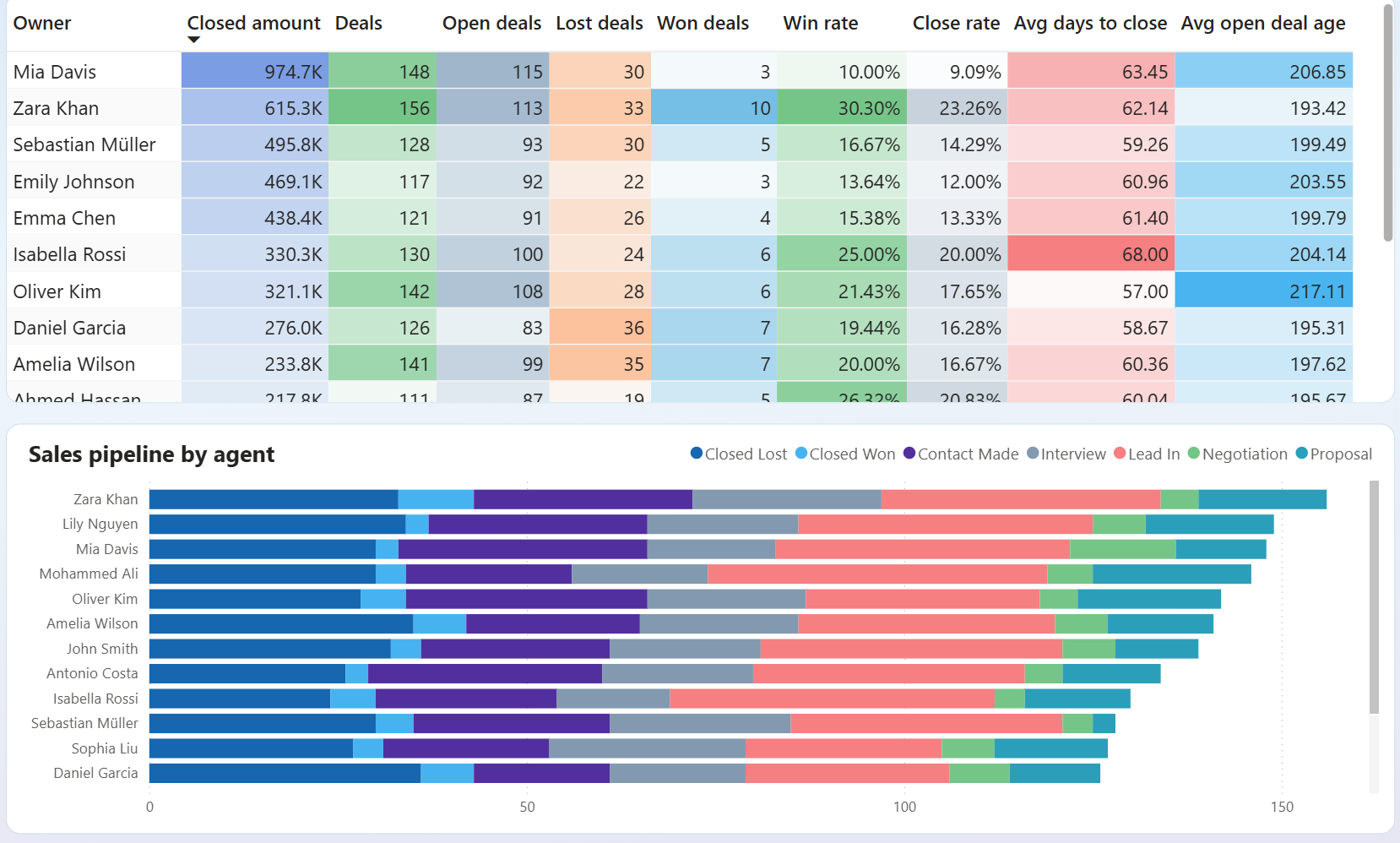Click the Avg days to close header
This screenshot has height=843, width=1400.
(x=1089, y=23)
